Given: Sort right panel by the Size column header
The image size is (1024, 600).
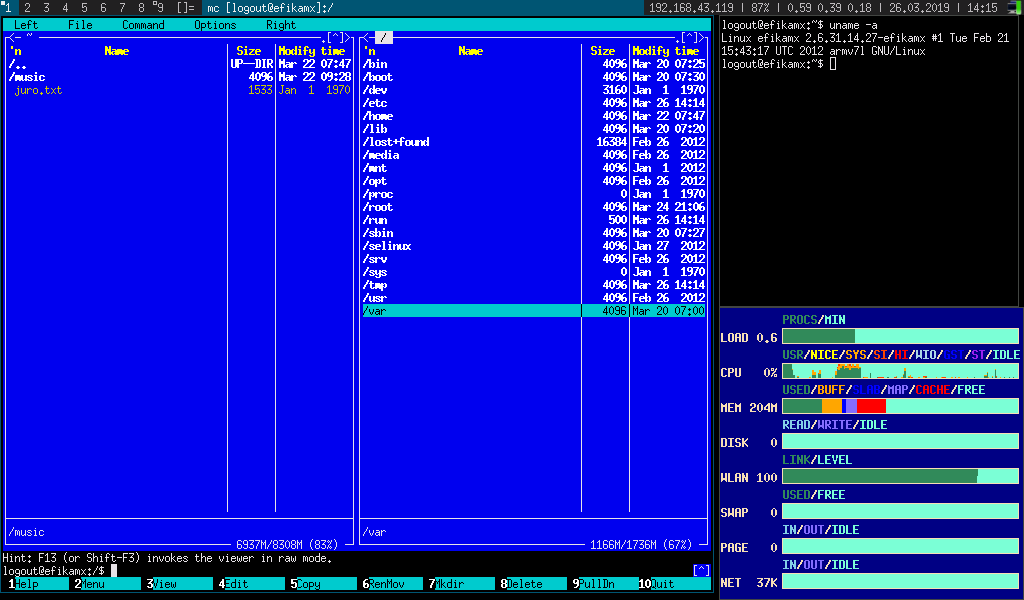Looking at the screenshot, I should (603, 51).
